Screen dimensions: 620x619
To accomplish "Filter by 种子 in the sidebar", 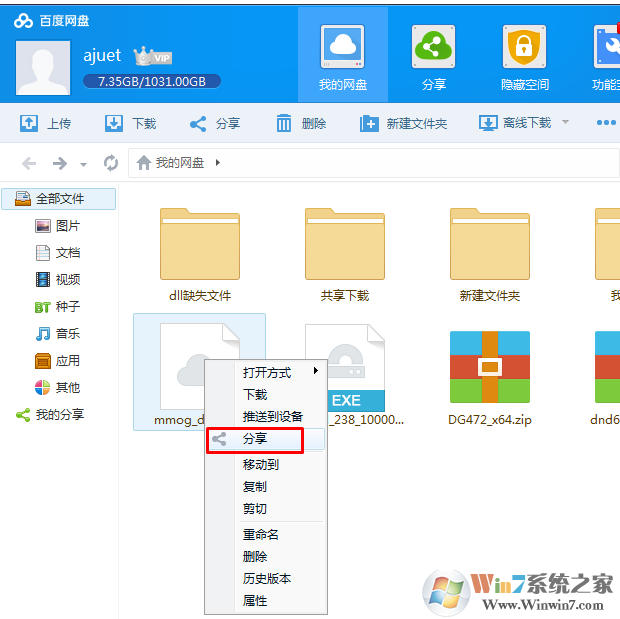I will [58, 307].
